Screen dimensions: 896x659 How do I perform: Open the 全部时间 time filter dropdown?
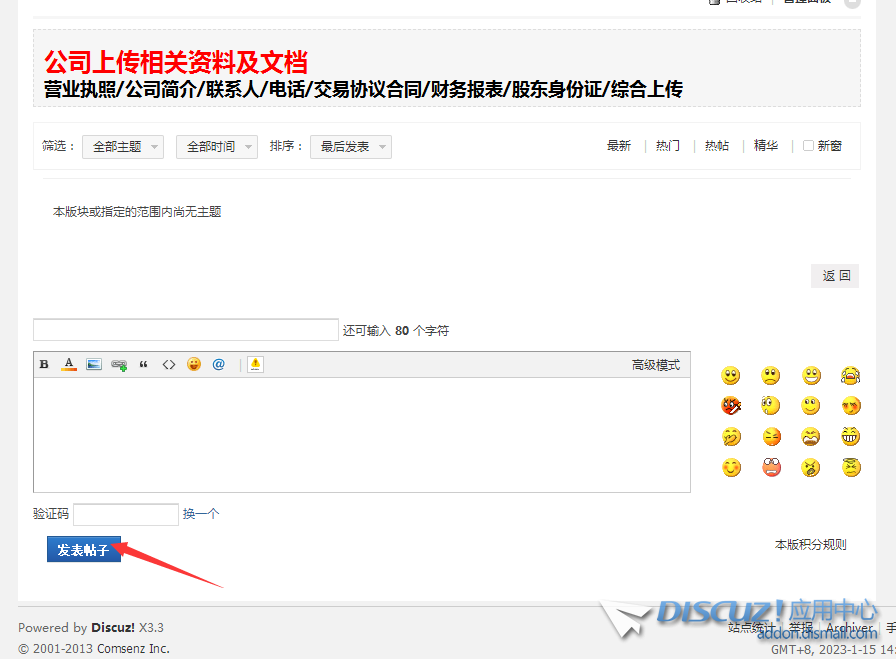(x=216, y=147)
